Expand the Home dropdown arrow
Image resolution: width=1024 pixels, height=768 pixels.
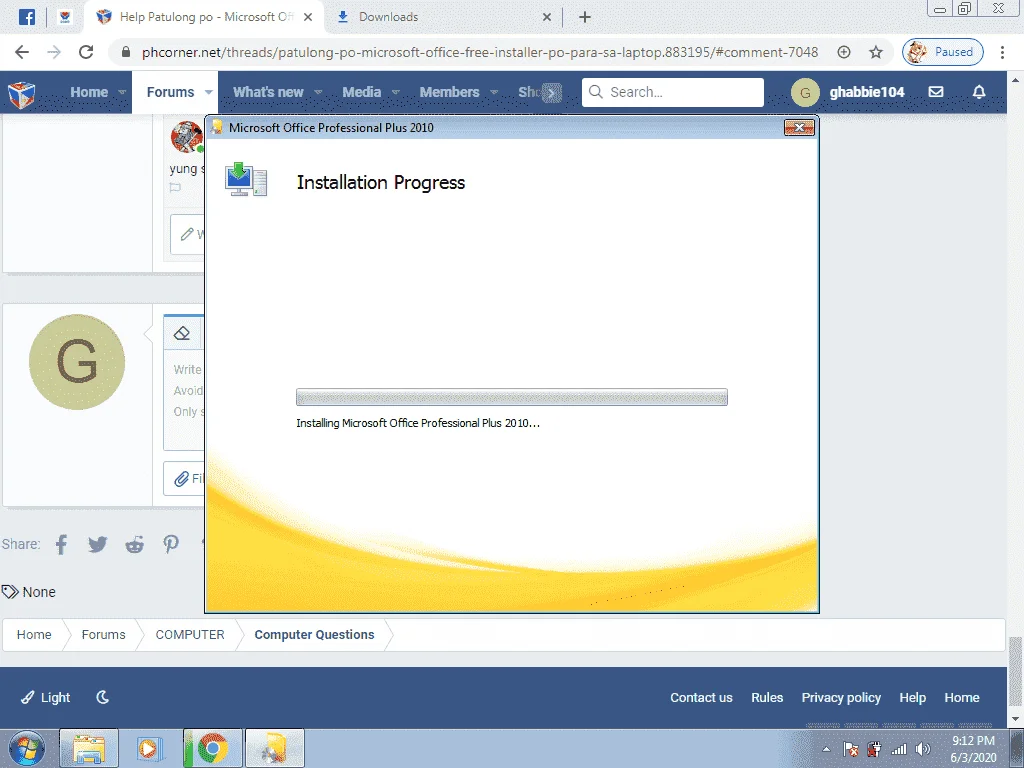(122, 92)
